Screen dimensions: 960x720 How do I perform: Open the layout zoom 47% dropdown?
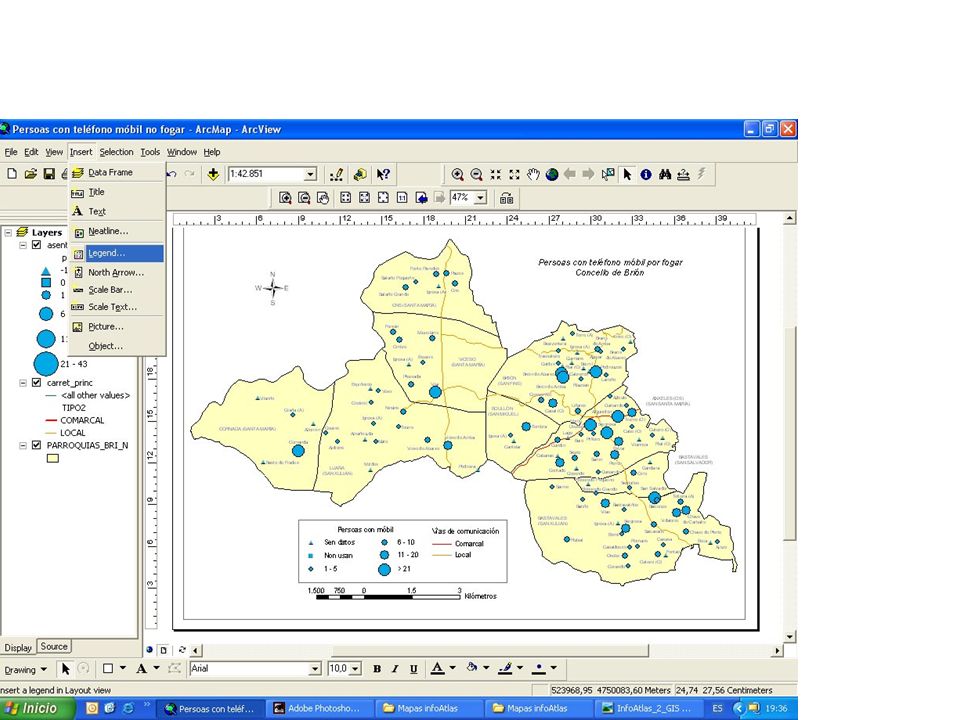coord(481,198)
